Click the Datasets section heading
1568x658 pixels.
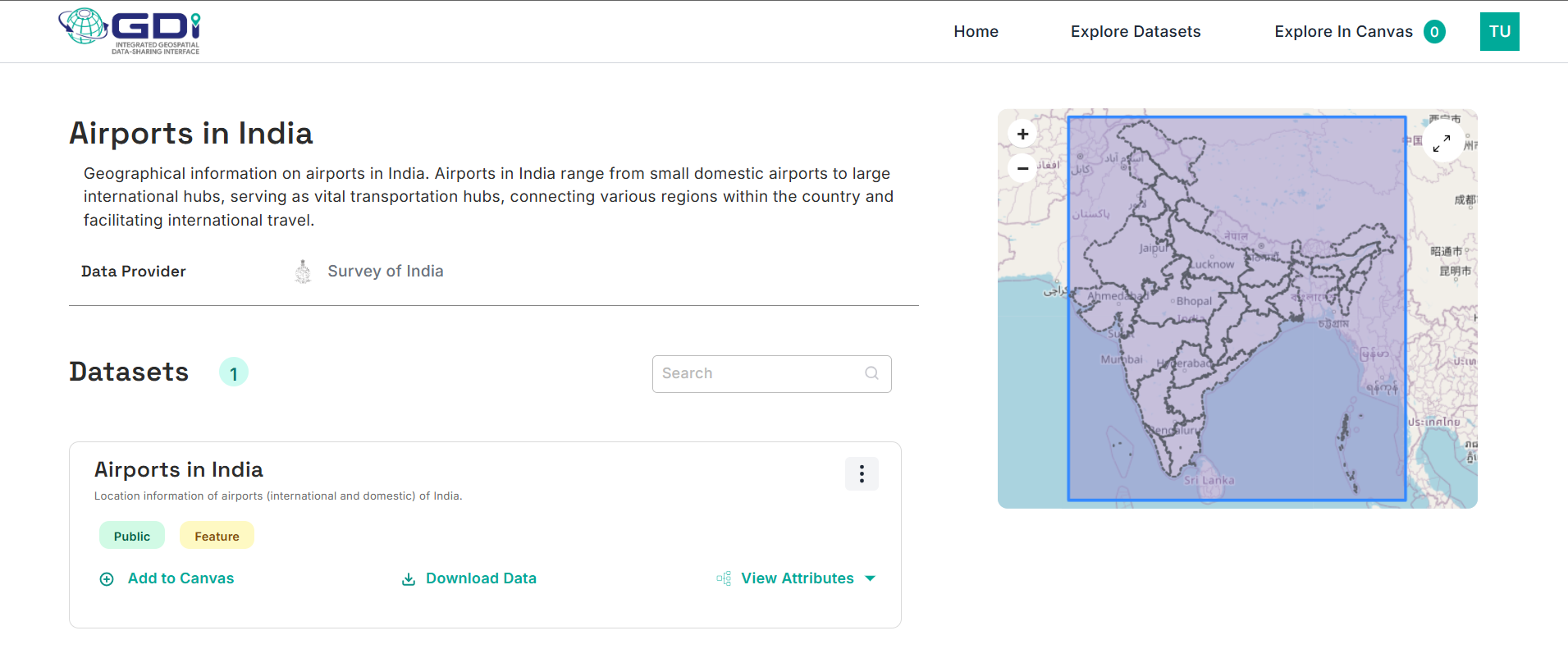point(129,372)
